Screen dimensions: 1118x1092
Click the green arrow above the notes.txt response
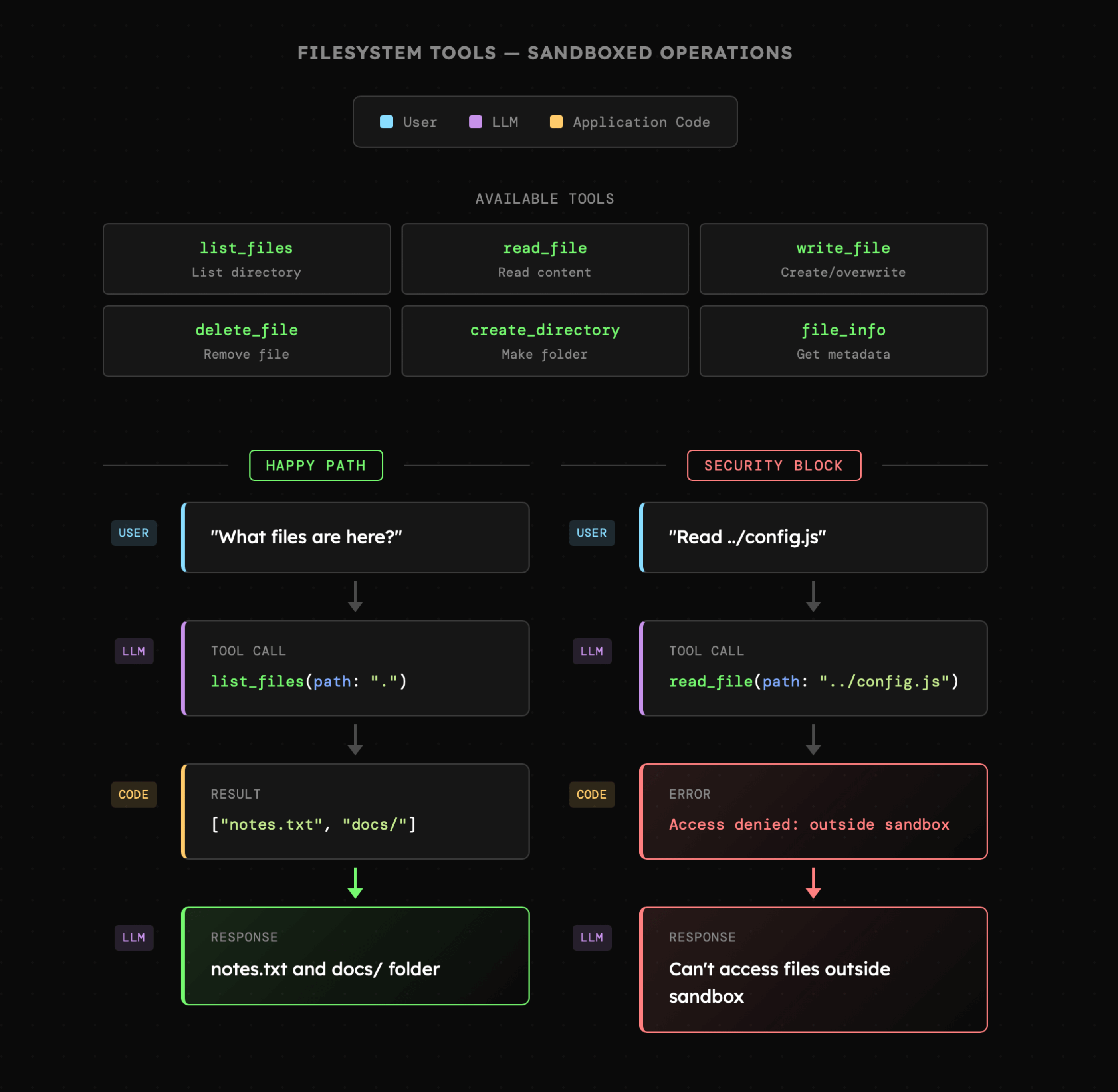tap(355, 883)
